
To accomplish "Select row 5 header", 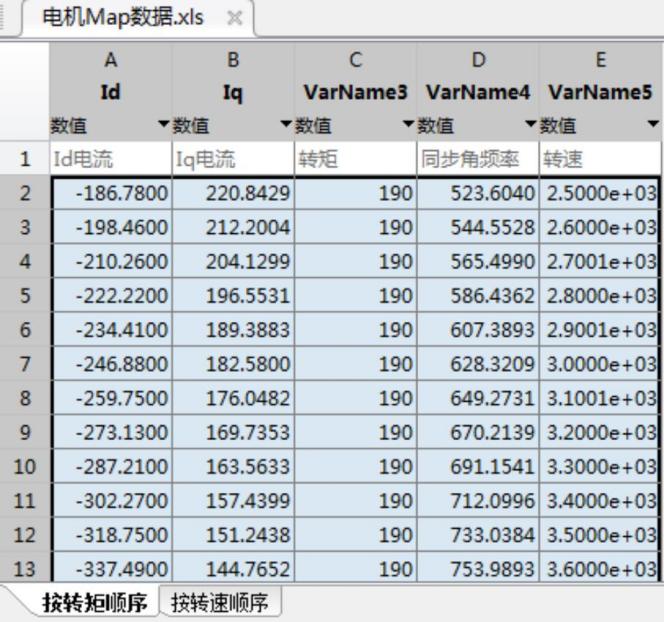I will coord(25,296).
